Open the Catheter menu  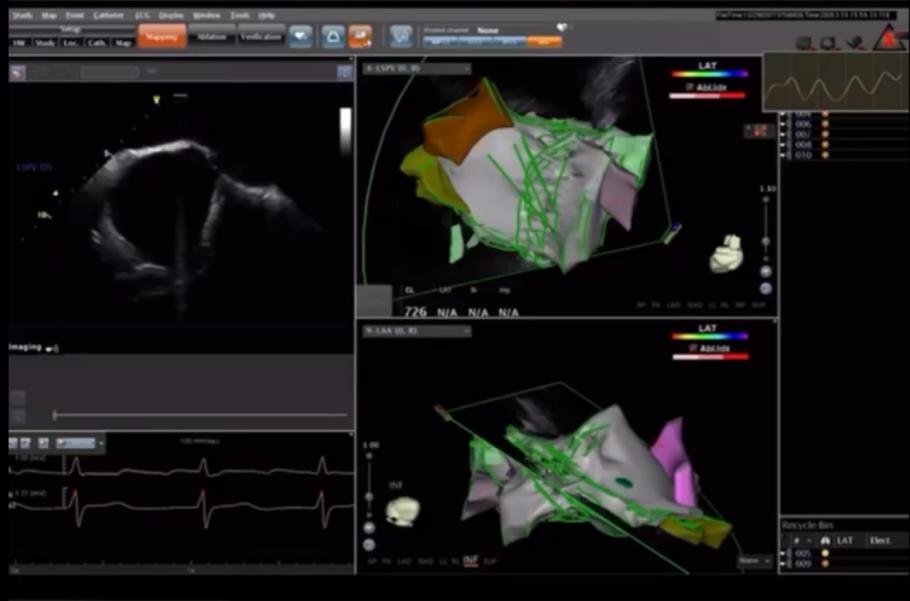coord(108,16)
